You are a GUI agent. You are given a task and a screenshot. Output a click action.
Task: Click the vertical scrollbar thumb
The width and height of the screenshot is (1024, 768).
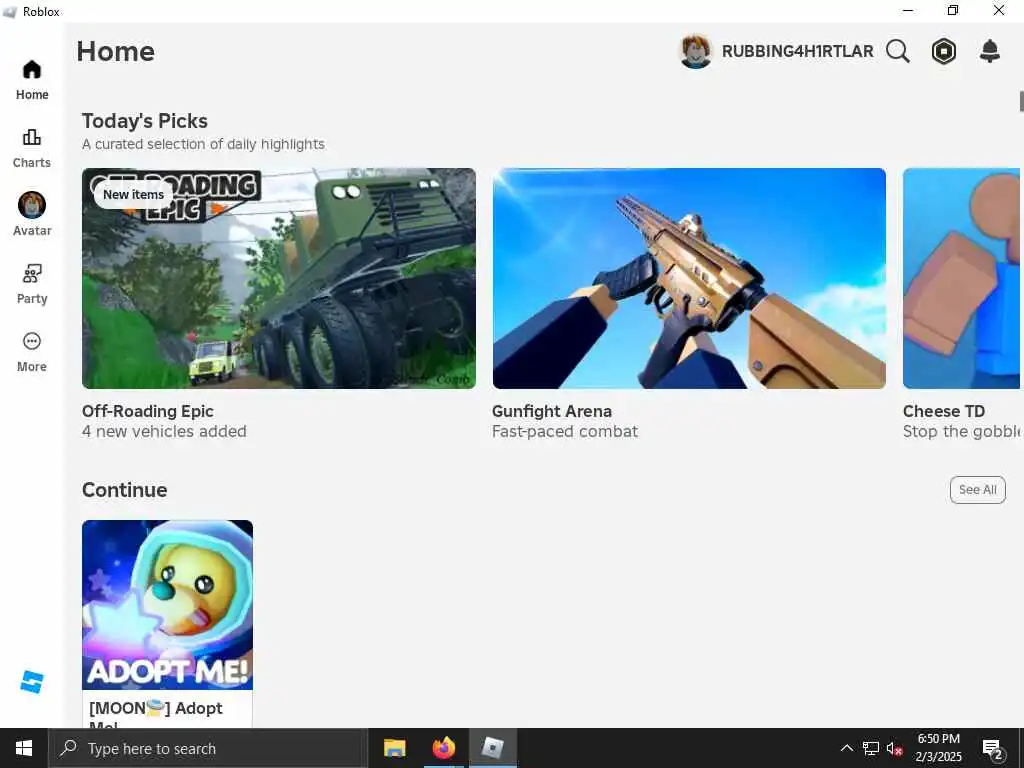pos(1021,102)
